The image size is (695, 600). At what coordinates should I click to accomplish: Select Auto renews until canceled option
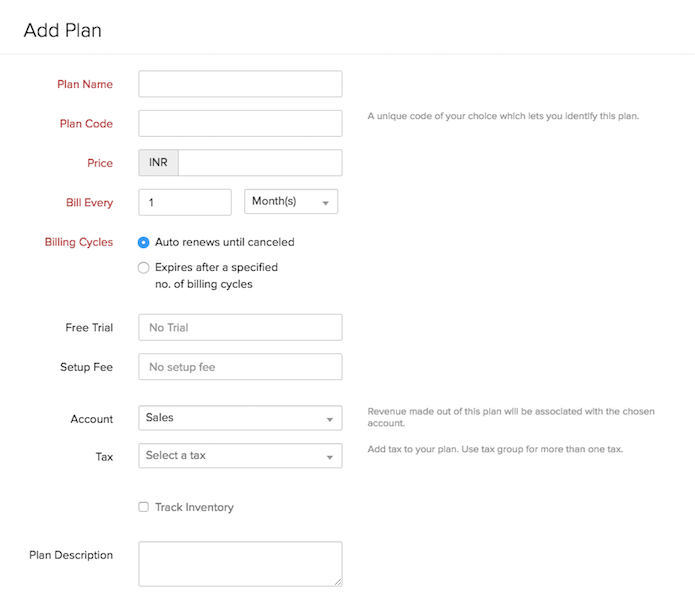point(144,242)
